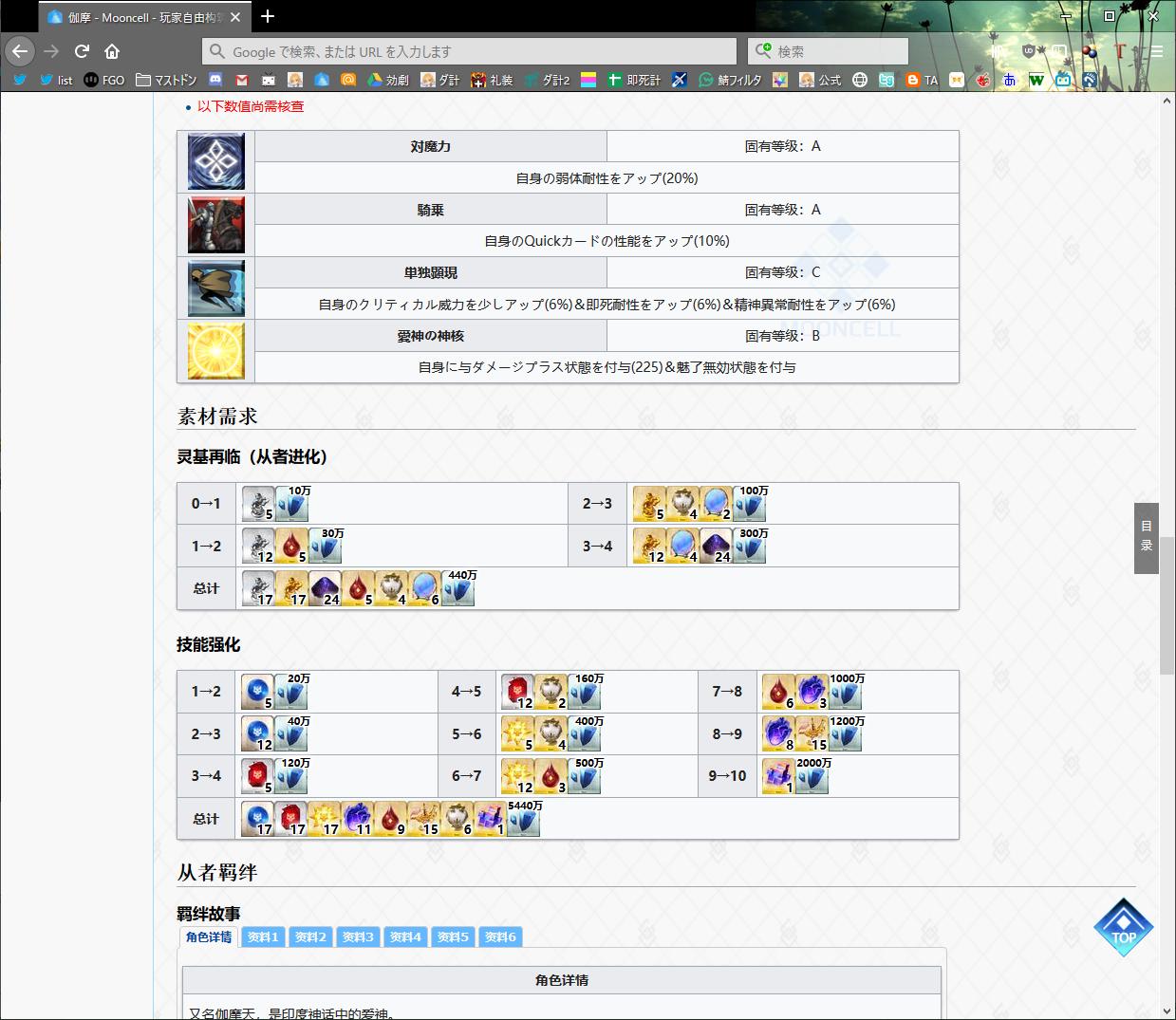
Task: Switch to the 资料4 tab
Action: [x=405, y=937]
